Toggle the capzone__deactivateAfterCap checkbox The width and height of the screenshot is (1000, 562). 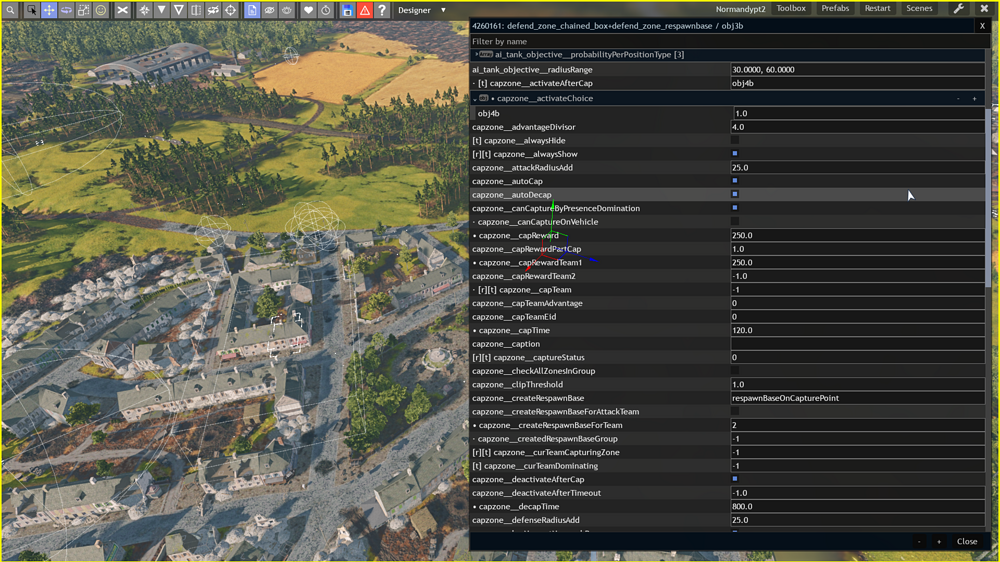pos(735,479)
